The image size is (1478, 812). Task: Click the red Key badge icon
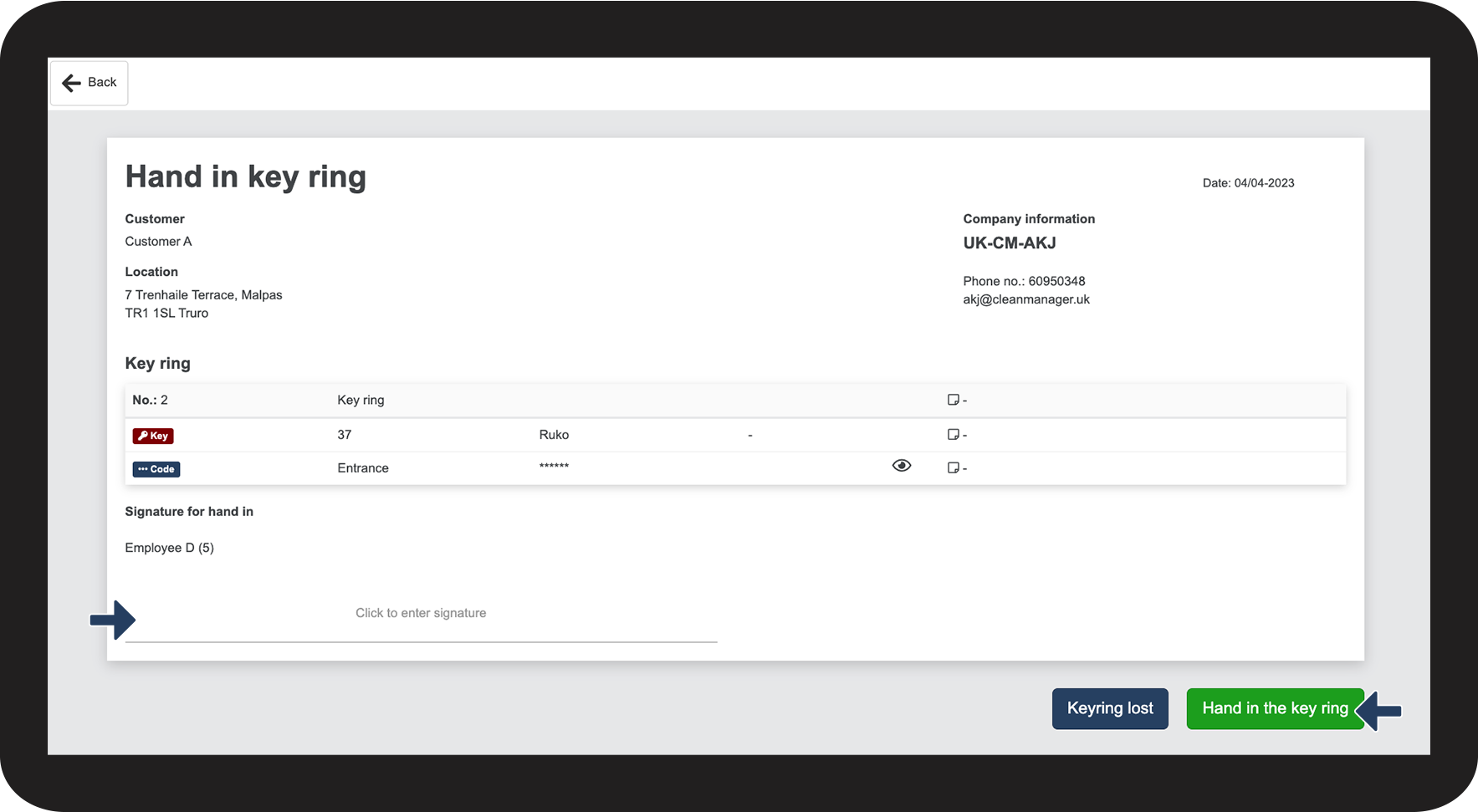[153, 436]
